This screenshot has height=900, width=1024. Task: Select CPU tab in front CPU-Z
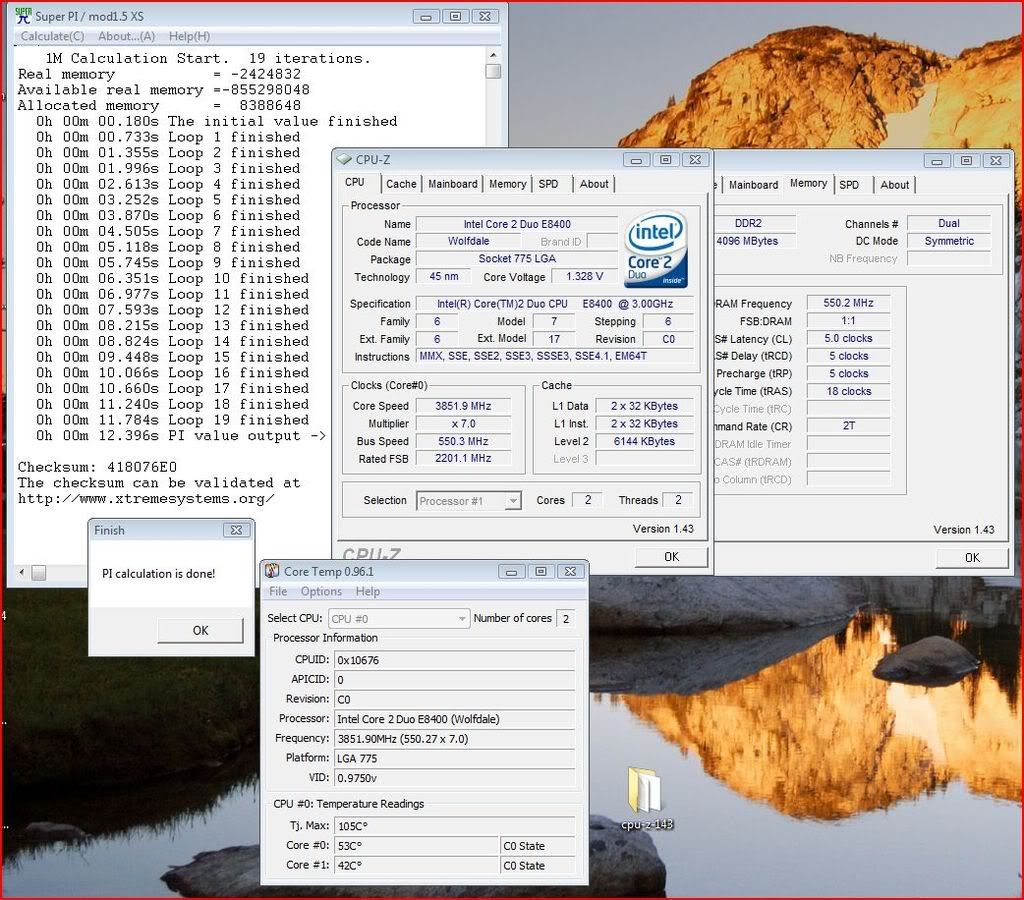point(355,182)
